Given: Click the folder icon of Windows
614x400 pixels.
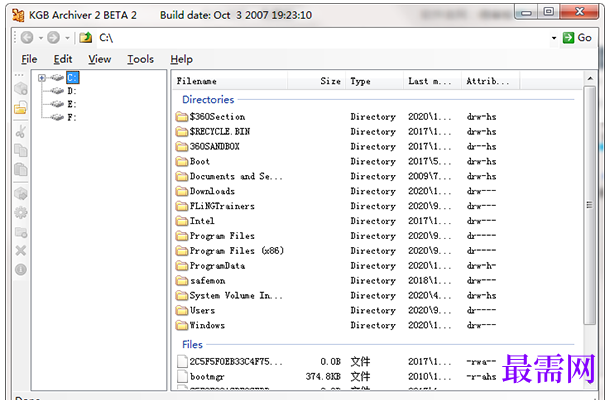Looking at the screenshot, I should (x=182, y=325).
